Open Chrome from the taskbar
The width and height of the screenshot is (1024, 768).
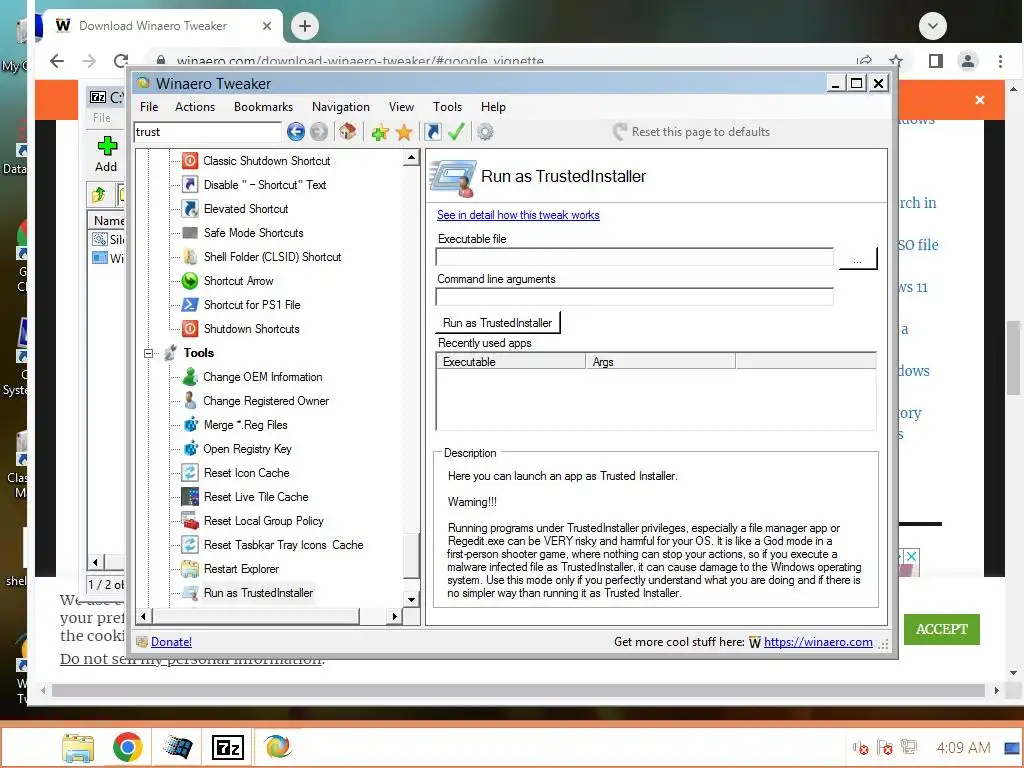point(127,747)
